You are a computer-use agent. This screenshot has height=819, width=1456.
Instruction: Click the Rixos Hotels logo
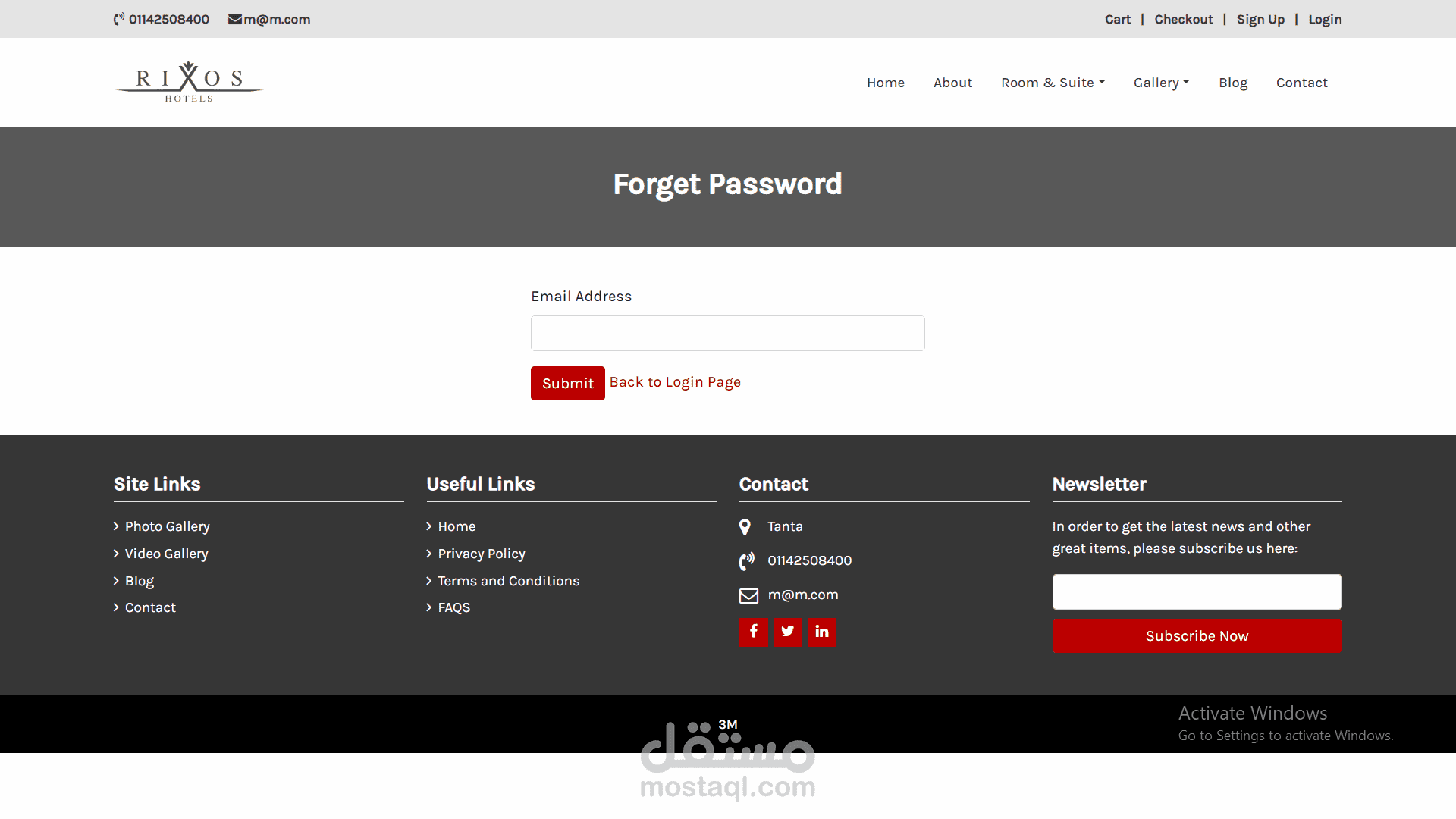(x=189, y=82)
